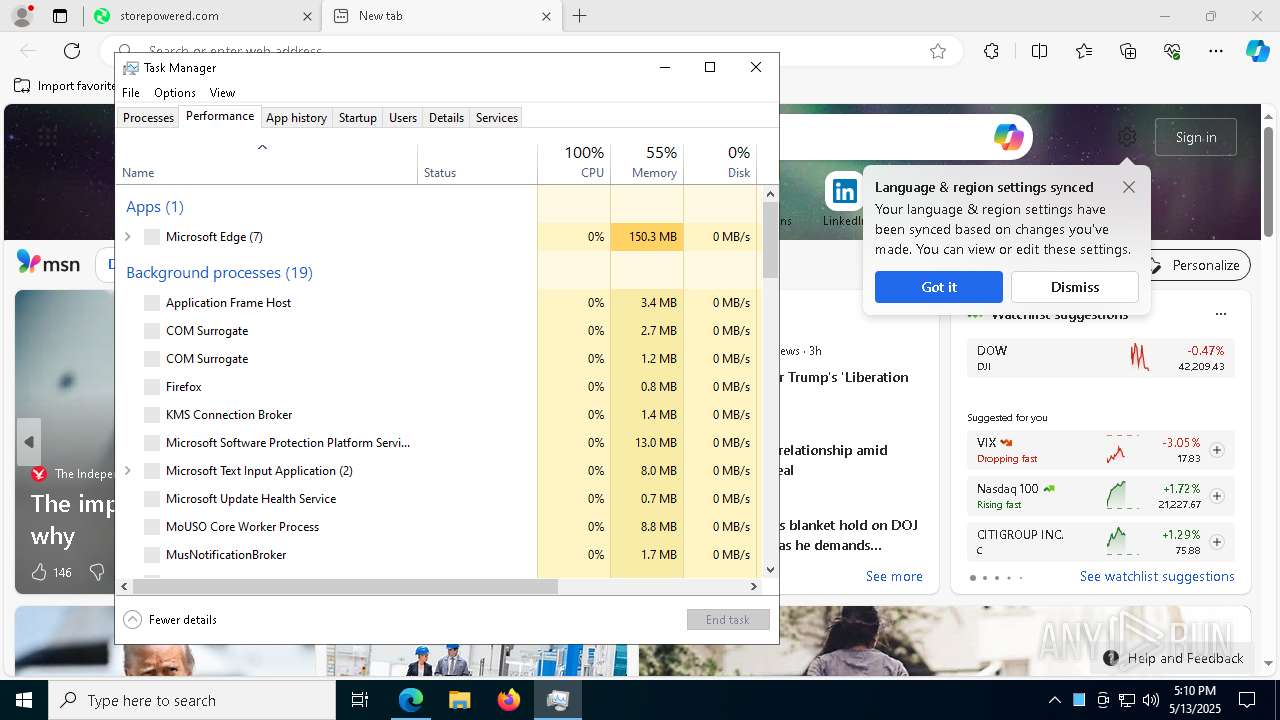This screenshot has width=1280, height=720.
Task: Switch to the Details tab
Action: 446,118
